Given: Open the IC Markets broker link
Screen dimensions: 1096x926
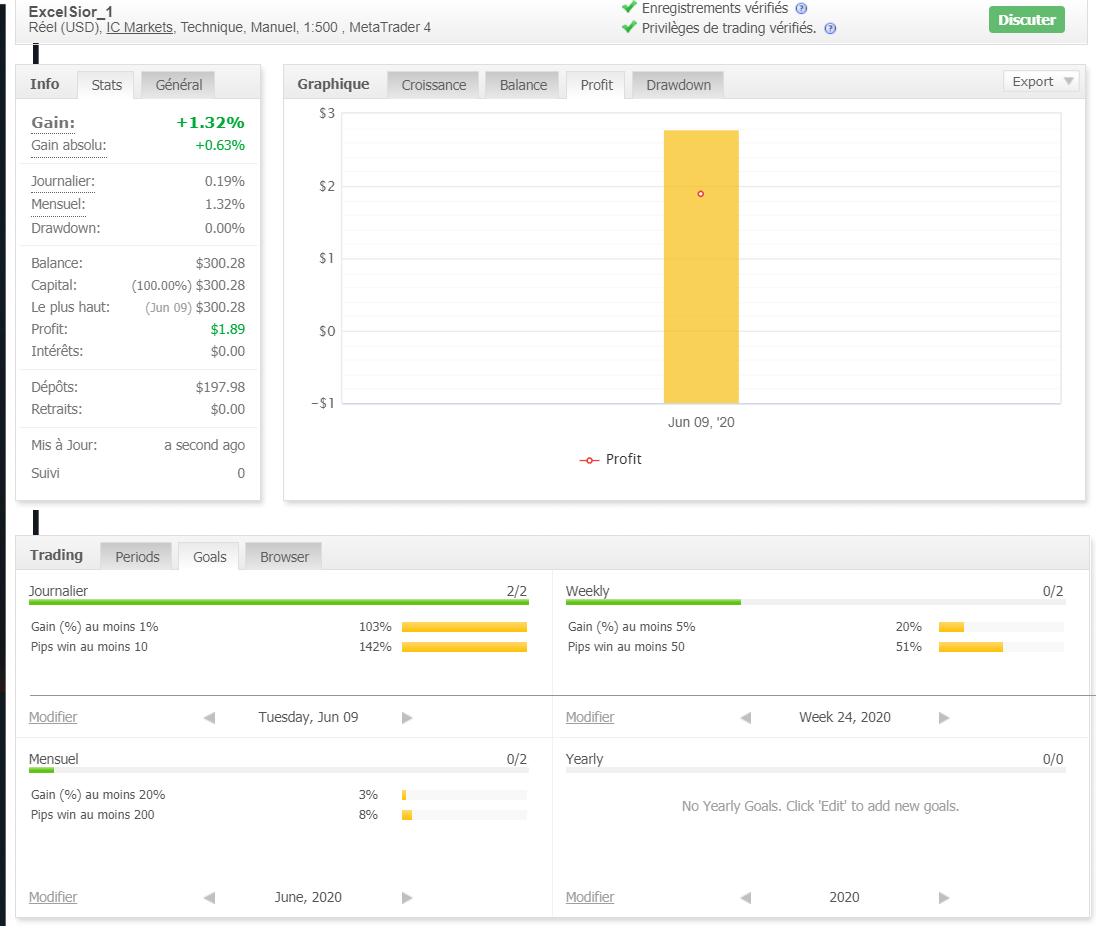Looking at the screenshot, I should tap(139, 27).
